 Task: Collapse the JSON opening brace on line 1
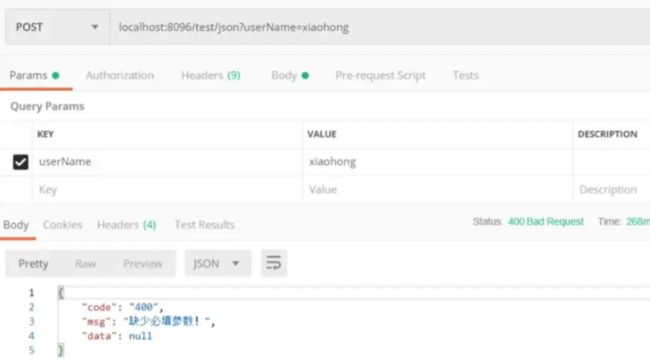click(x=61, y=293)
